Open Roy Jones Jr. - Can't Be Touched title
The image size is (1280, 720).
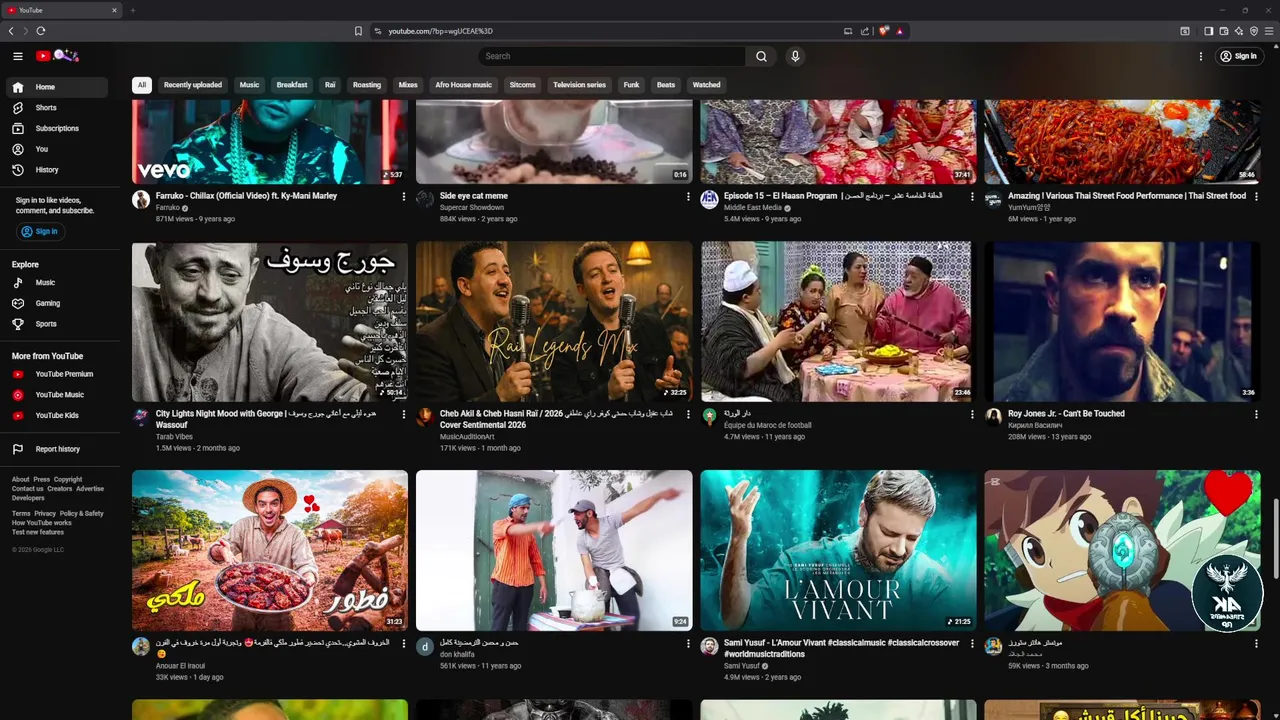click(1066, 414)
